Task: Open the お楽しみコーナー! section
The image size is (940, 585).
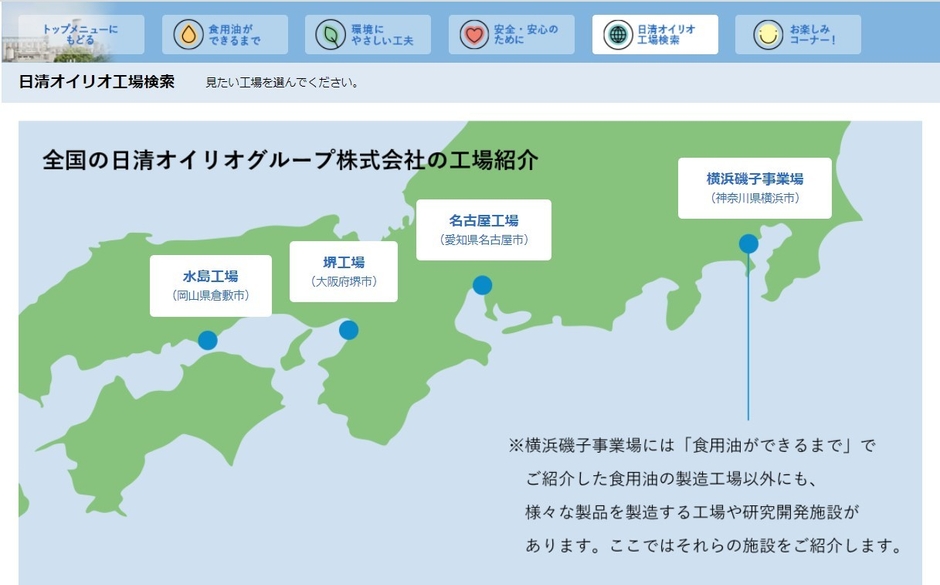Action: coord(800,32)
